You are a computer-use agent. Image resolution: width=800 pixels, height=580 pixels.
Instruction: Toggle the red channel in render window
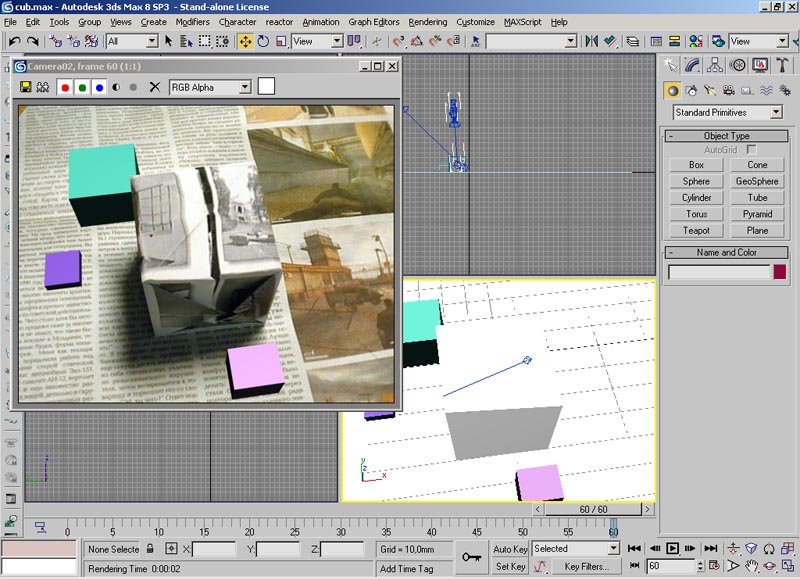pos(64,87)
